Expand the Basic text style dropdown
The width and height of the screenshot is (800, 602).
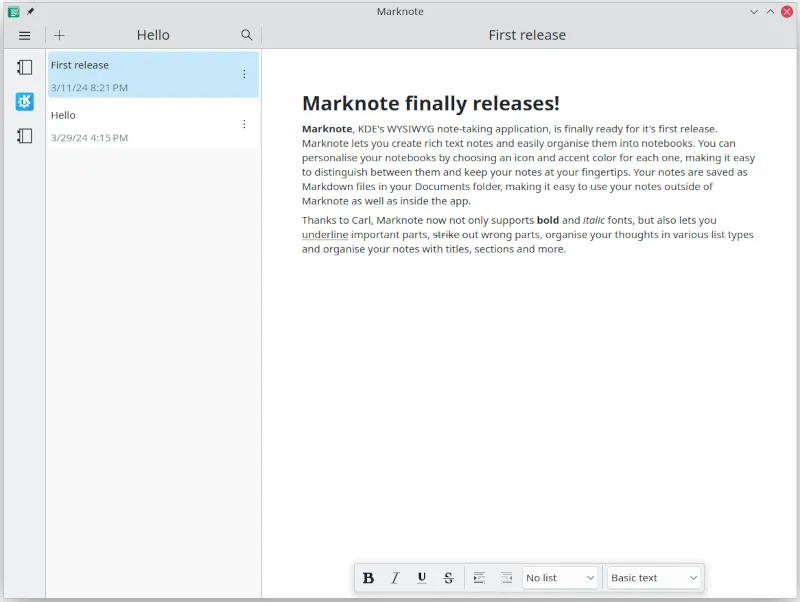654,578
